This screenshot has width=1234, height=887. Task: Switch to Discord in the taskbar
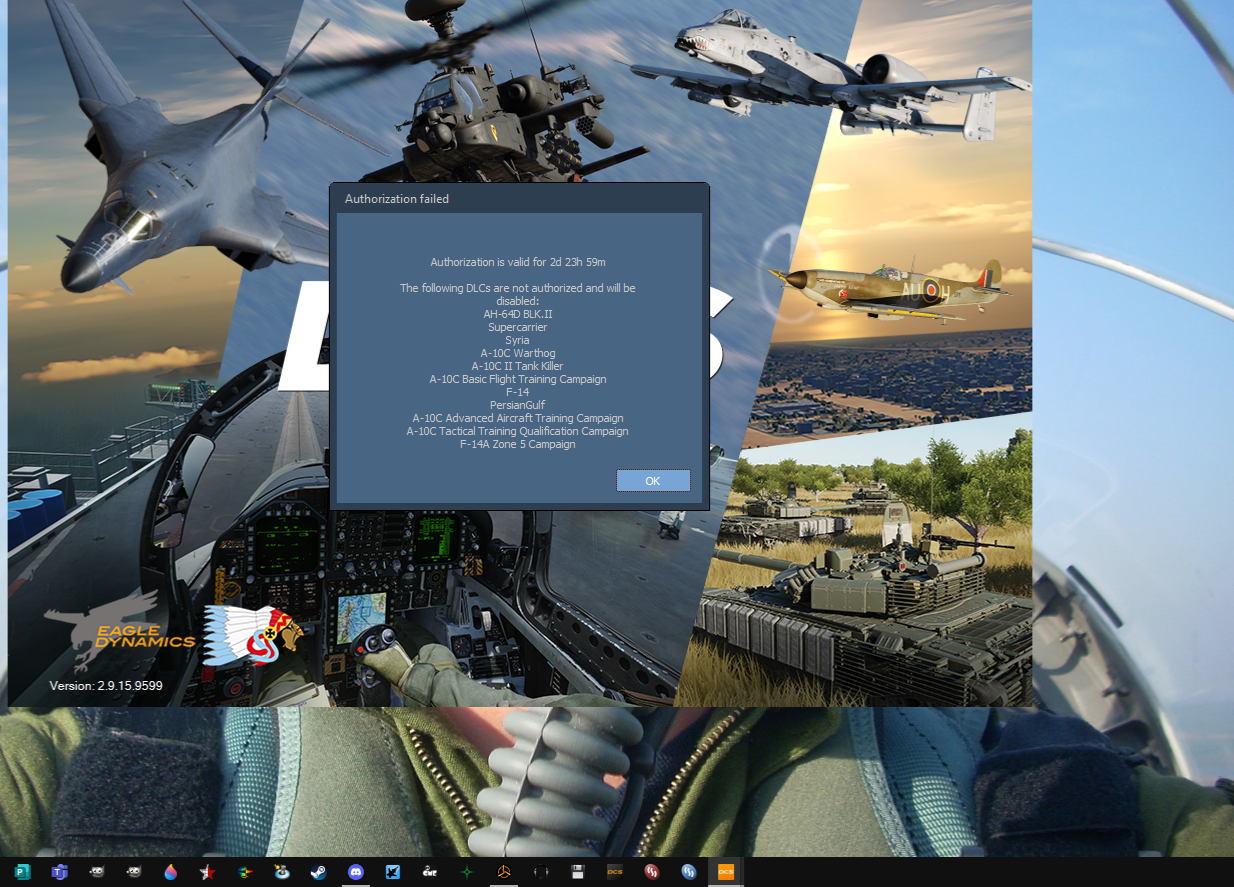click(355, 872)
